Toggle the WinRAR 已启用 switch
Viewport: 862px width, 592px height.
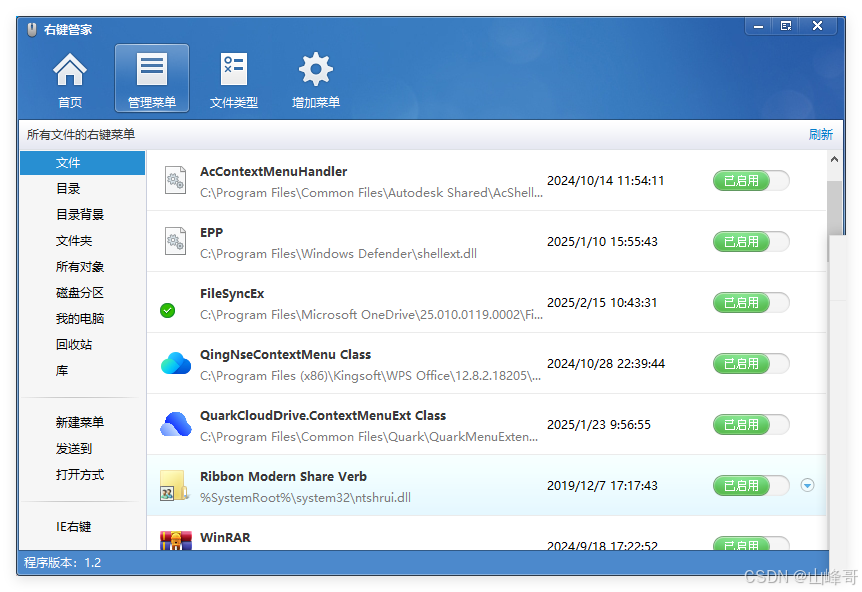click(751, 544)
